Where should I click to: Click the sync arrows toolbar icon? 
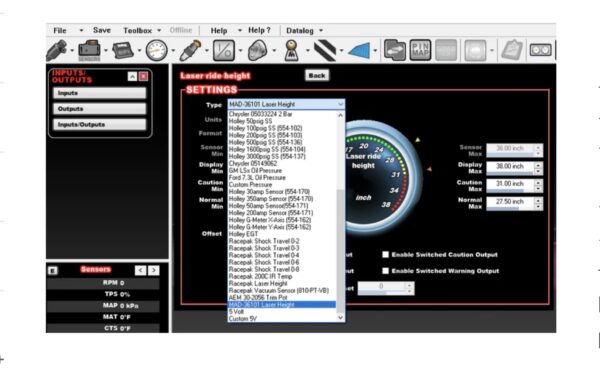click(395, 50)
